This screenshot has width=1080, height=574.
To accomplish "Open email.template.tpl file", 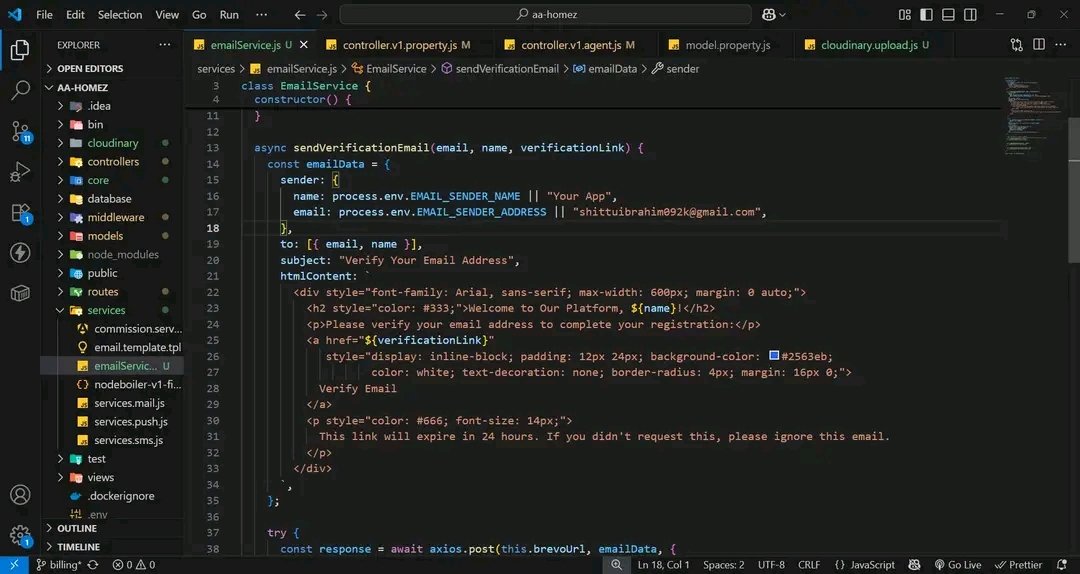I will coord(138,347).
